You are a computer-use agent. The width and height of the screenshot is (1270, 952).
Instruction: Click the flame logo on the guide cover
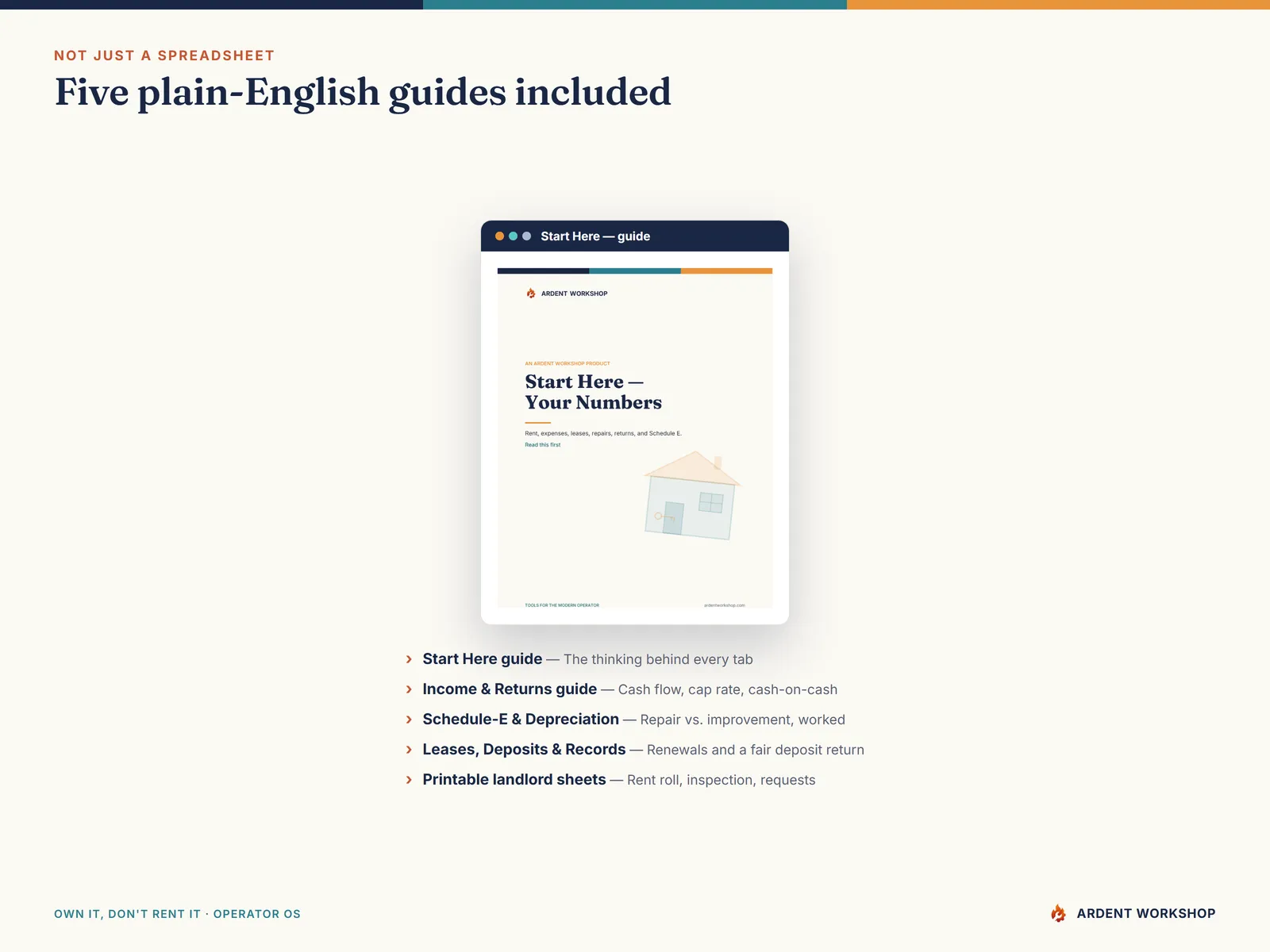pyautogui.click(x=531, y=294)
